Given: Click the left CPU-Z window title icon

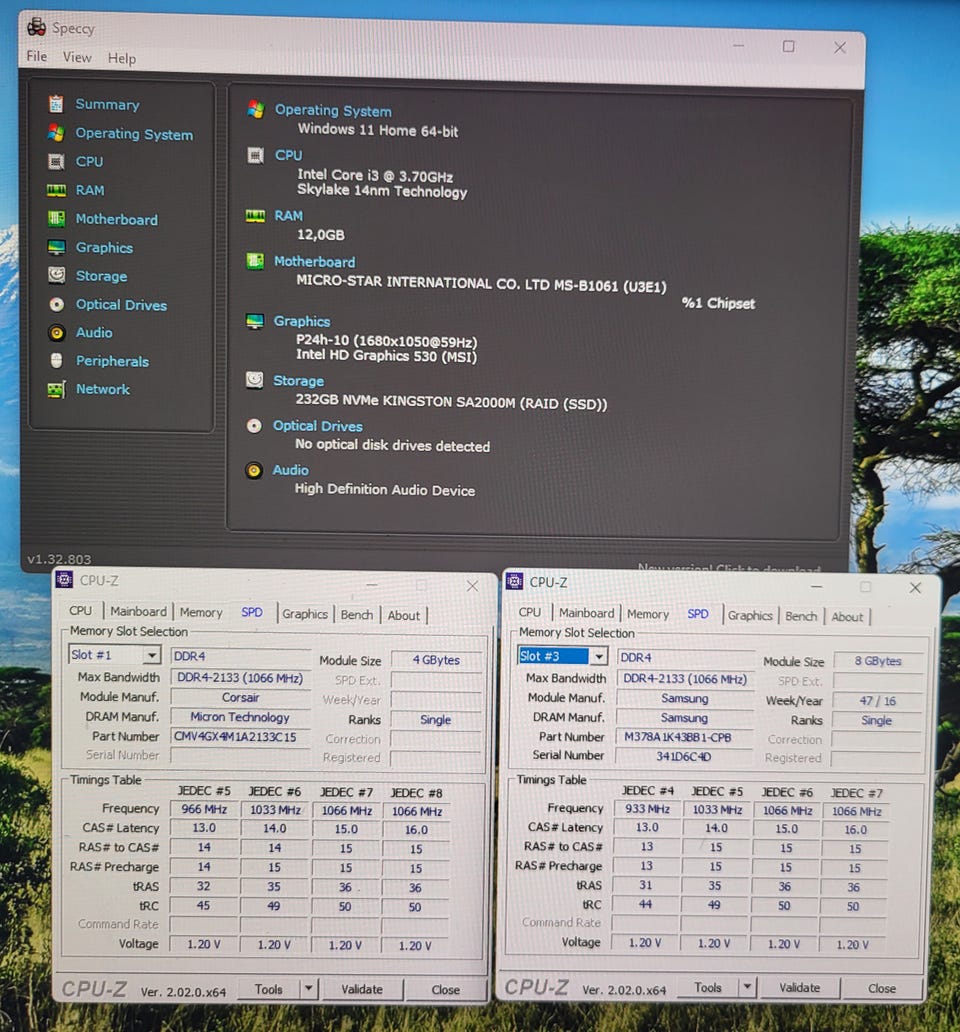Looking at the screenshot, I should pos(64,579).
